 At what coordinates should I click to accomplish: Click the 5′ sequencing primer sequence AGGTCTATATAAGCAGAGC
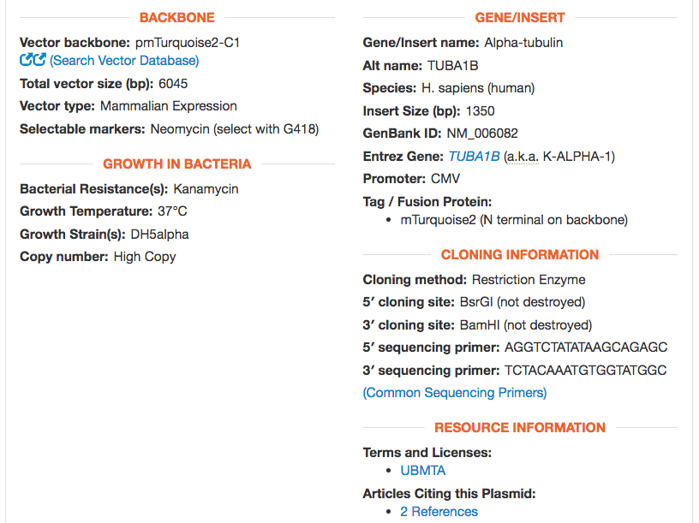(586, 347)
